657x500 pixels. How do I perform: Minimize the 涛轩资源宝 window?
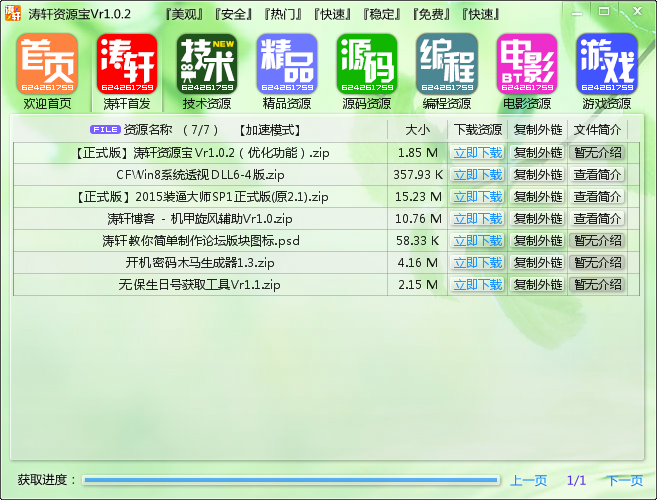pyautogui.click(x=577, y=13)
